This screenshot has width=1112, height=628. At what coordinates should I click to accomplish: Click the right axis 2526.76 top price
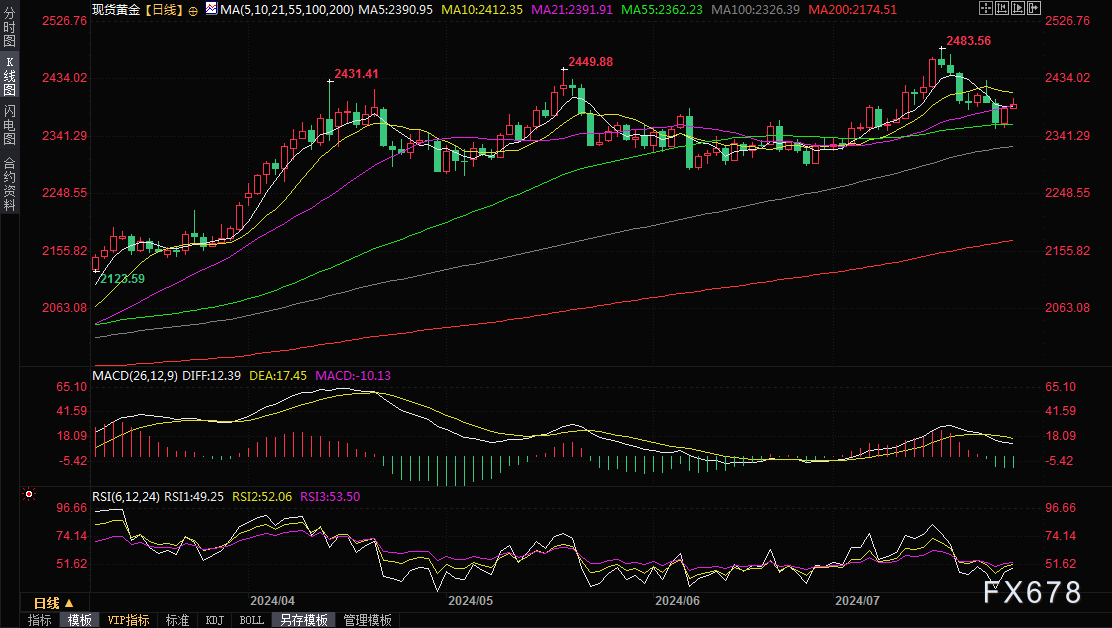(x=1067, y=21)
